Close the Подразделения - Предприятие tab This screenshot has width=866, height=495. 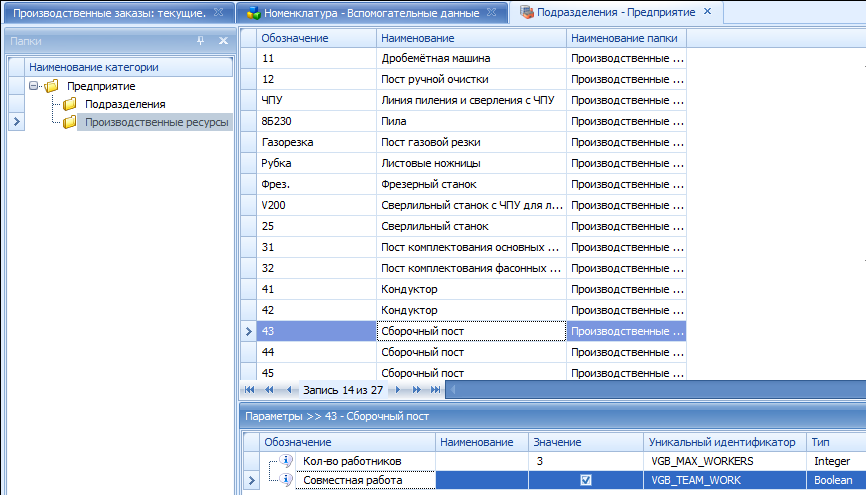[x=707, y=12]
